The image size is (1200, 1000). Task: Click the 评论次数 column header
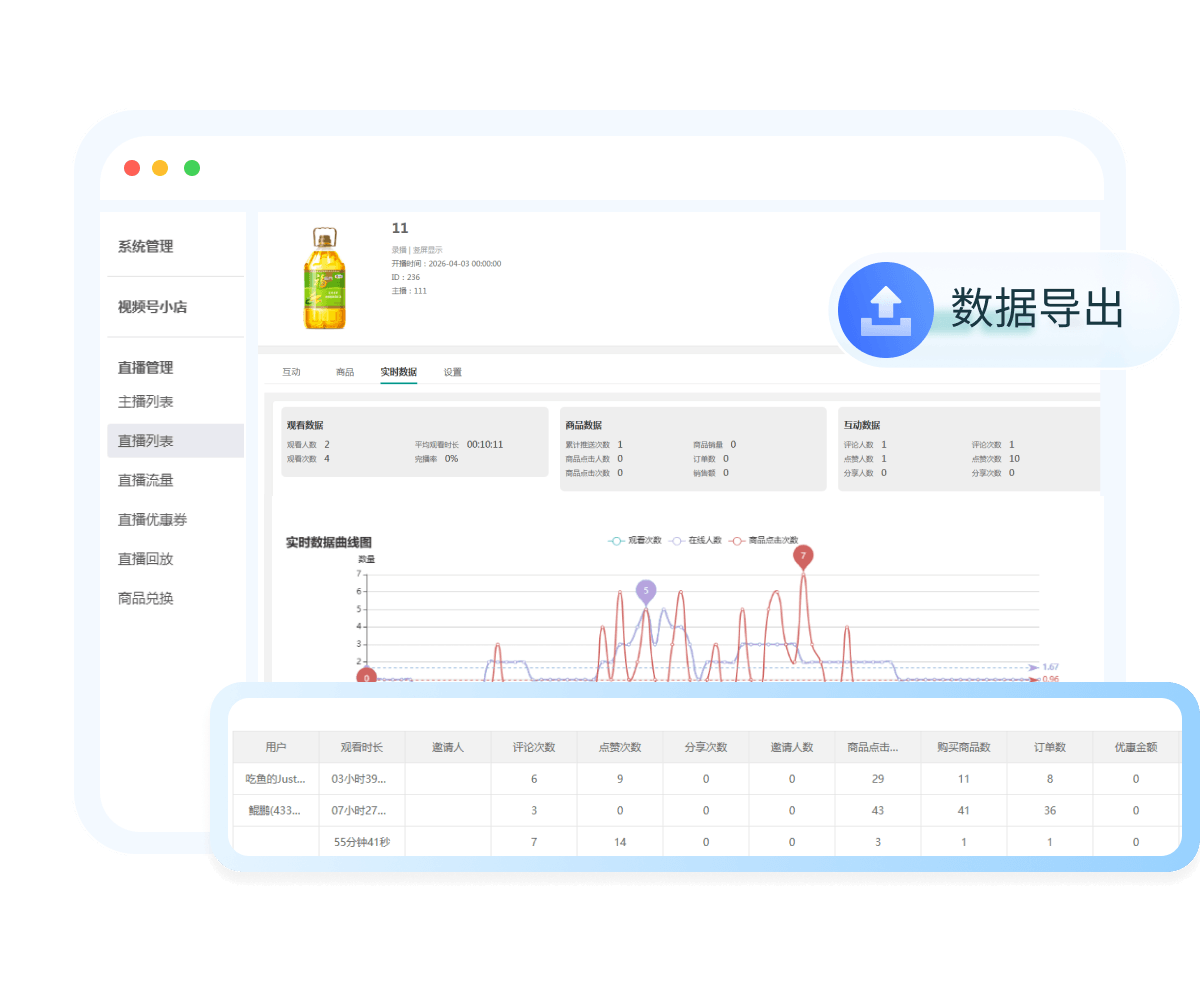click(534, 747)
